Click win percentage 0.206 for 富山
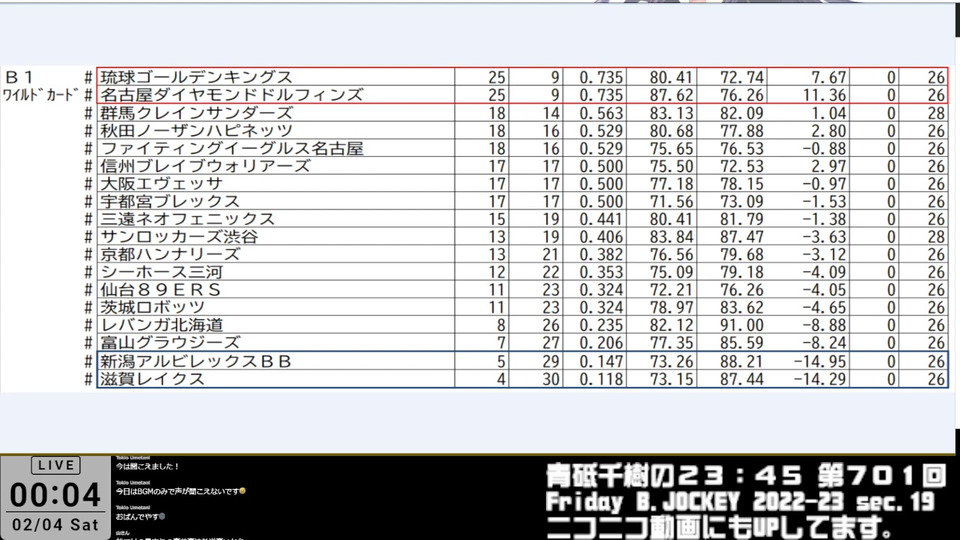The image size is (960, 540). click(601, 344)
